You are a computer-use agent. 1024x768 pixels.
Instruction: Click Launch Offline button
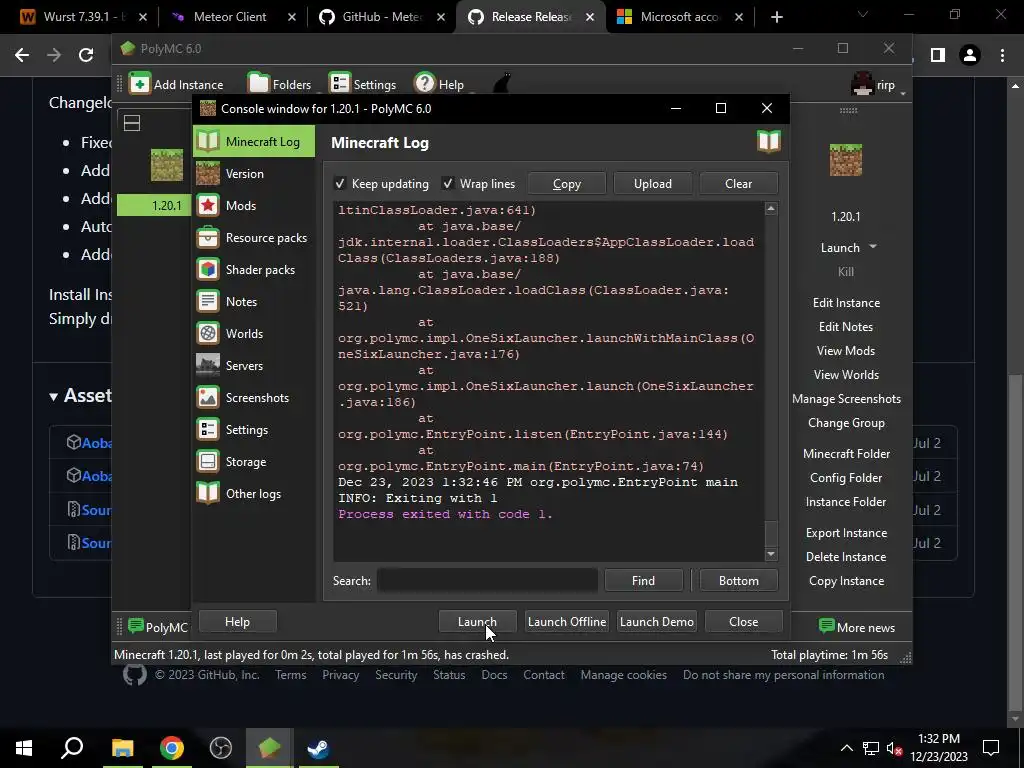click(567, 622)
